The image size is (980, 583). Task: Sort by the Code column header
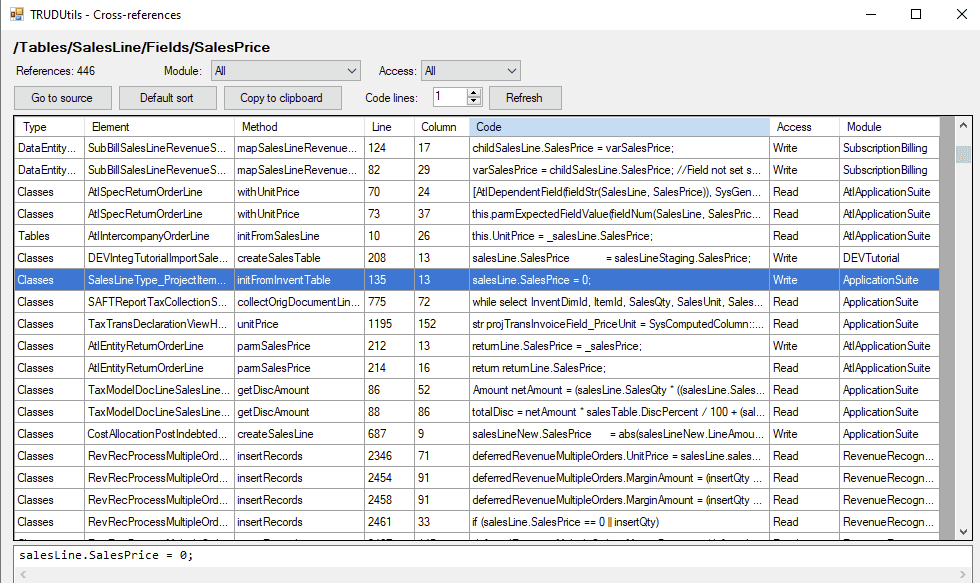pyautogui.click(x=618, y=127)
